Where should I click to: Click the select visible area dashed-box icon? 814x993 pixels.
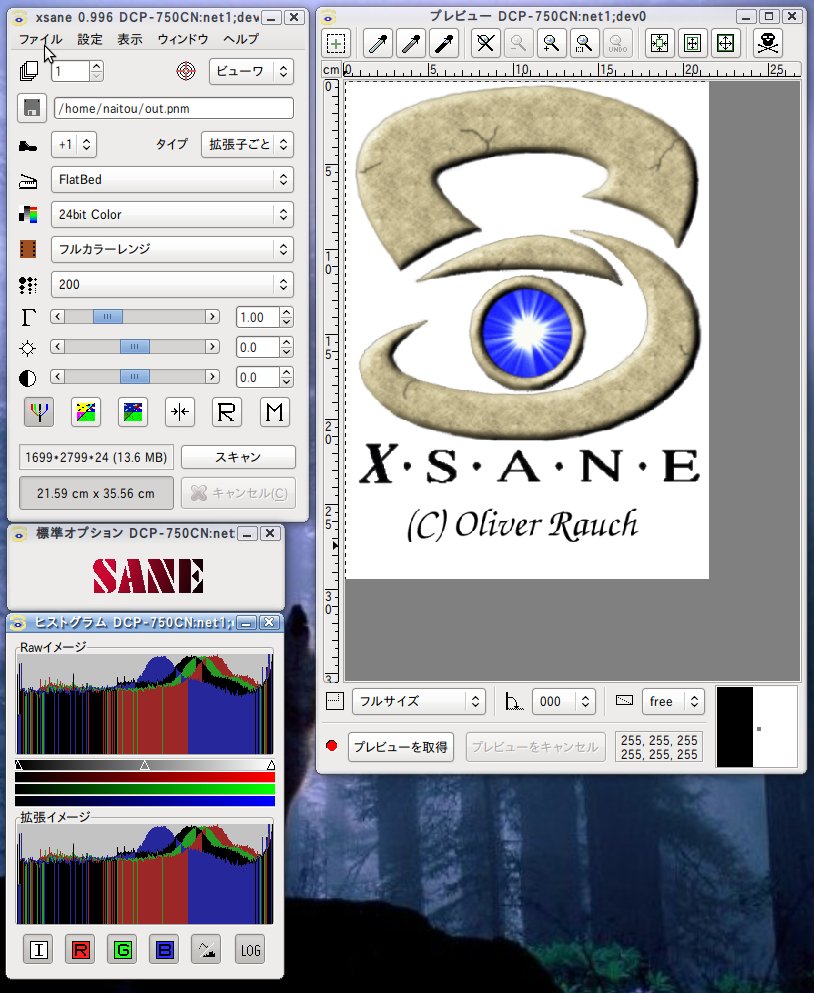[336, 44]
